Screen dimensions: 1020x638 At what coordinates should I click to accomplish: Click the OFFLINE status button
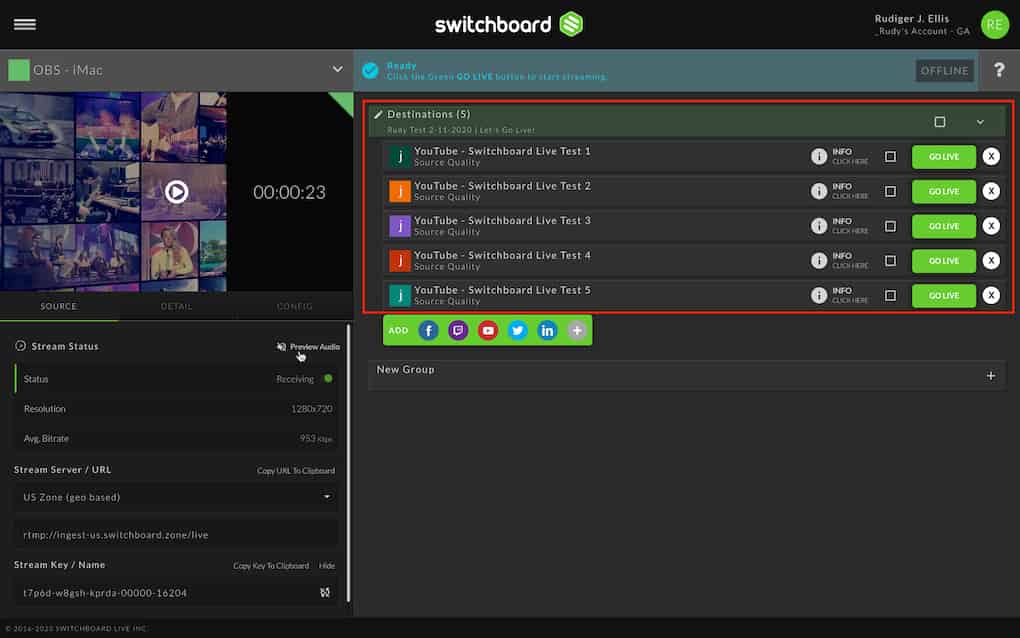[944, 70]
